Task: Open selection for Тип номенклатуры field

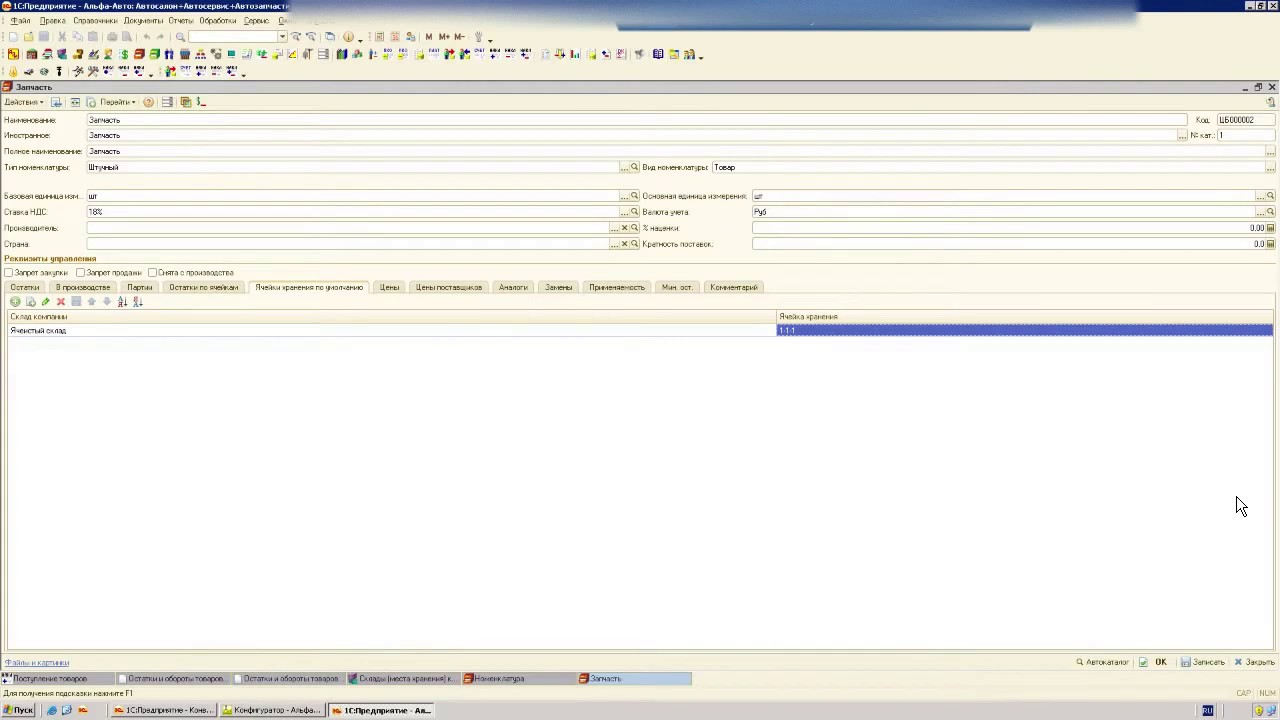Action: 624,168
